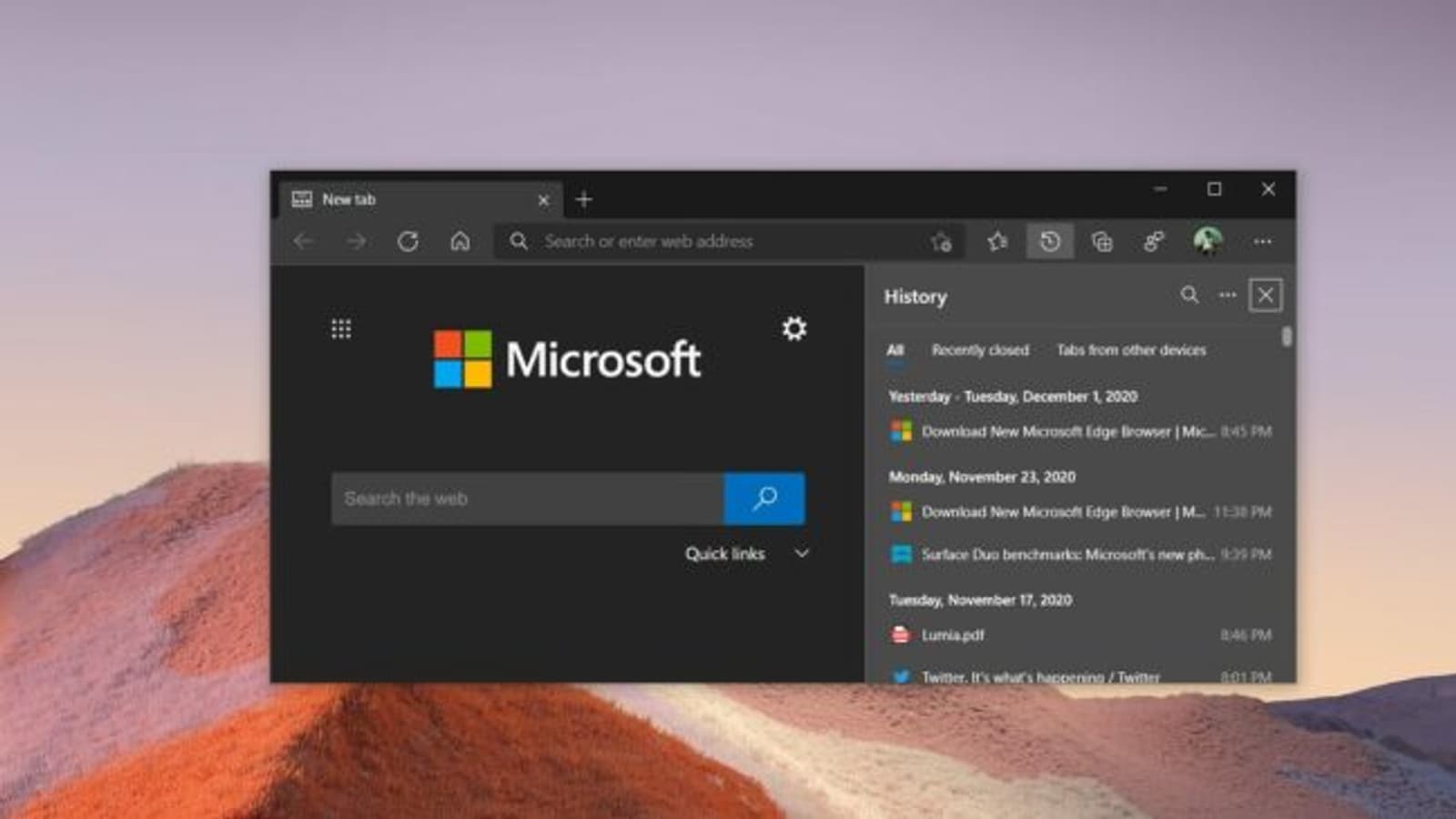
Task: Open Tabs from other devices tab
Action: pyautogui.click(x=1131, y=350)
